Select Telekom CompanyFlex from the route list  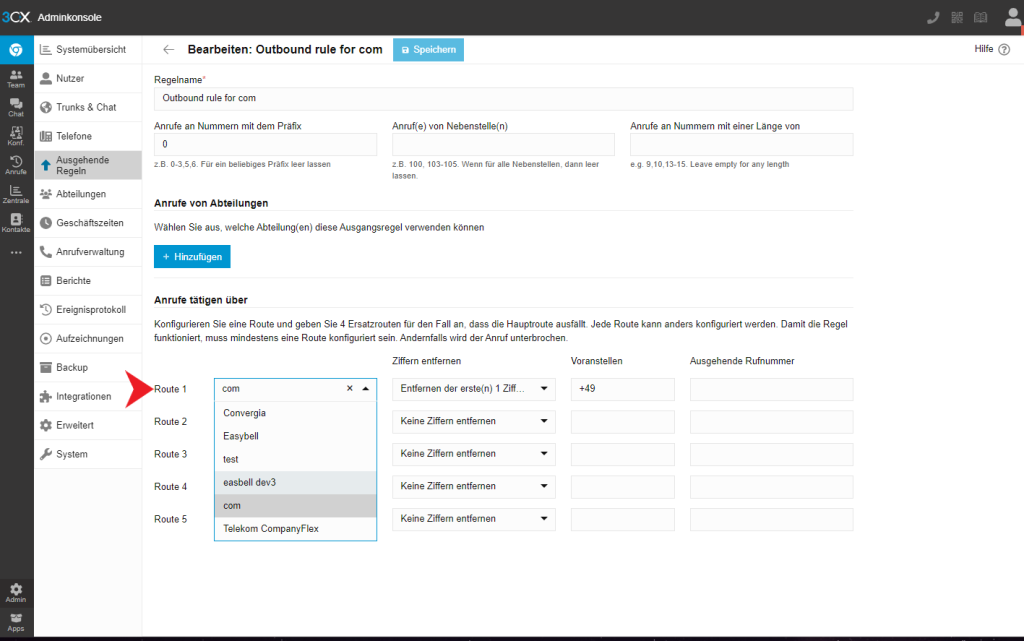(271, 528)
